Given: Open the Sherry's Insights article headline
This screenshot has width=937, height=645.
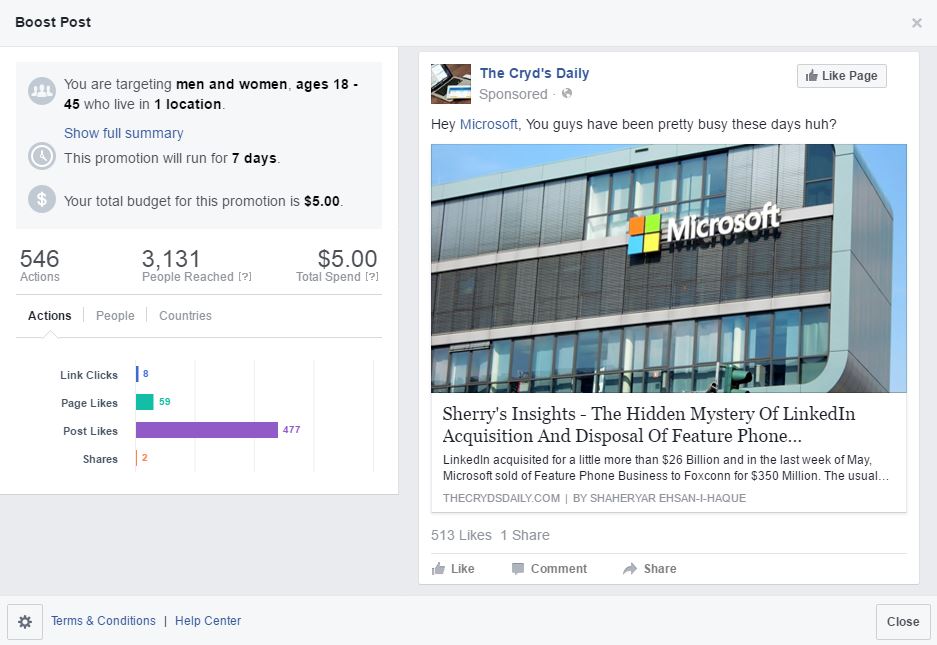Looking at the screenshot, I should 649,424.
